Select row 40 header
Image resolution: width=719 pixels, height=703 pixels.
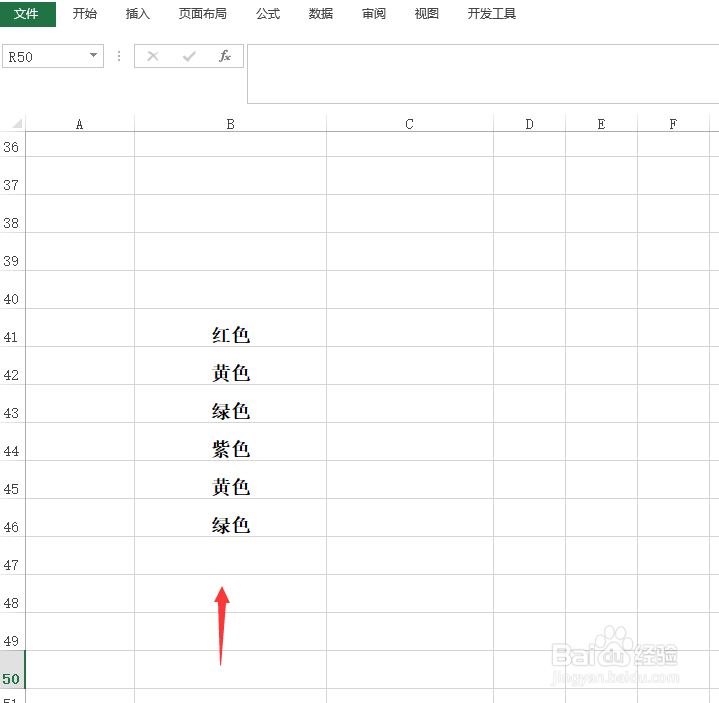[12, 290]
